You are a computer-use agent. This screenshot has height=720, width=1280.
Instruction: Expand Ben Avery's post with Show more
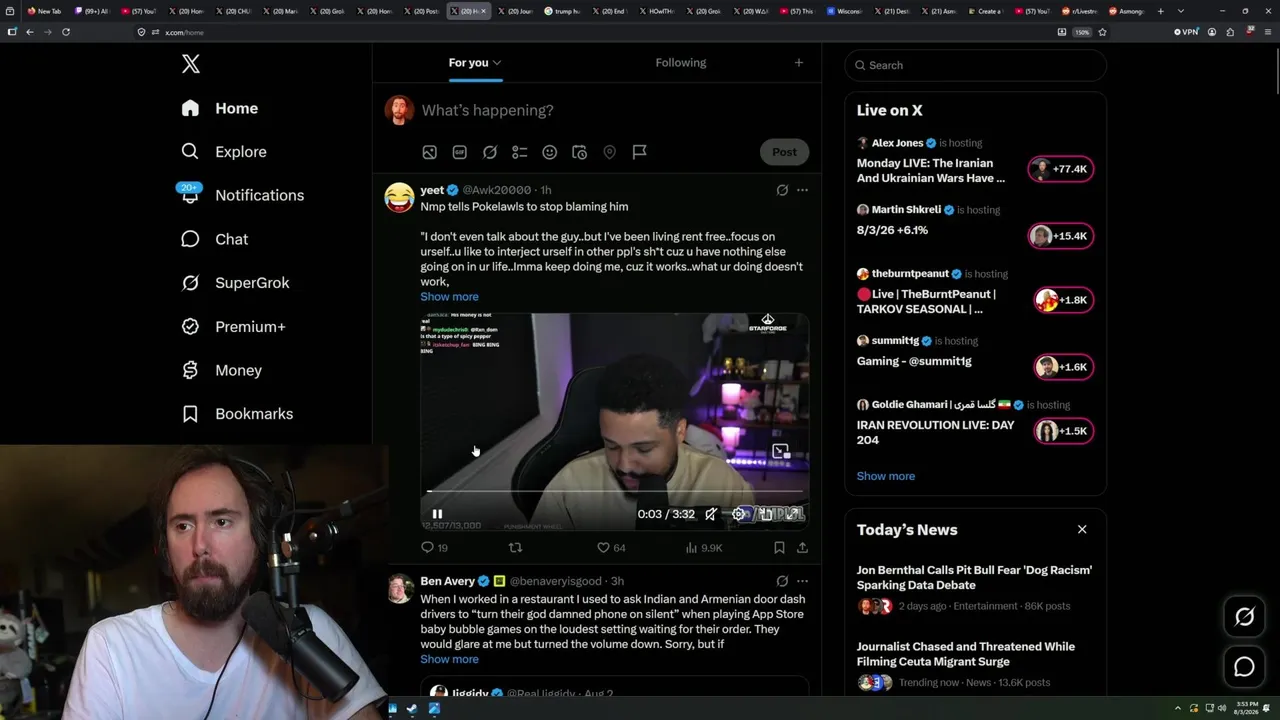tap(449, 660)
